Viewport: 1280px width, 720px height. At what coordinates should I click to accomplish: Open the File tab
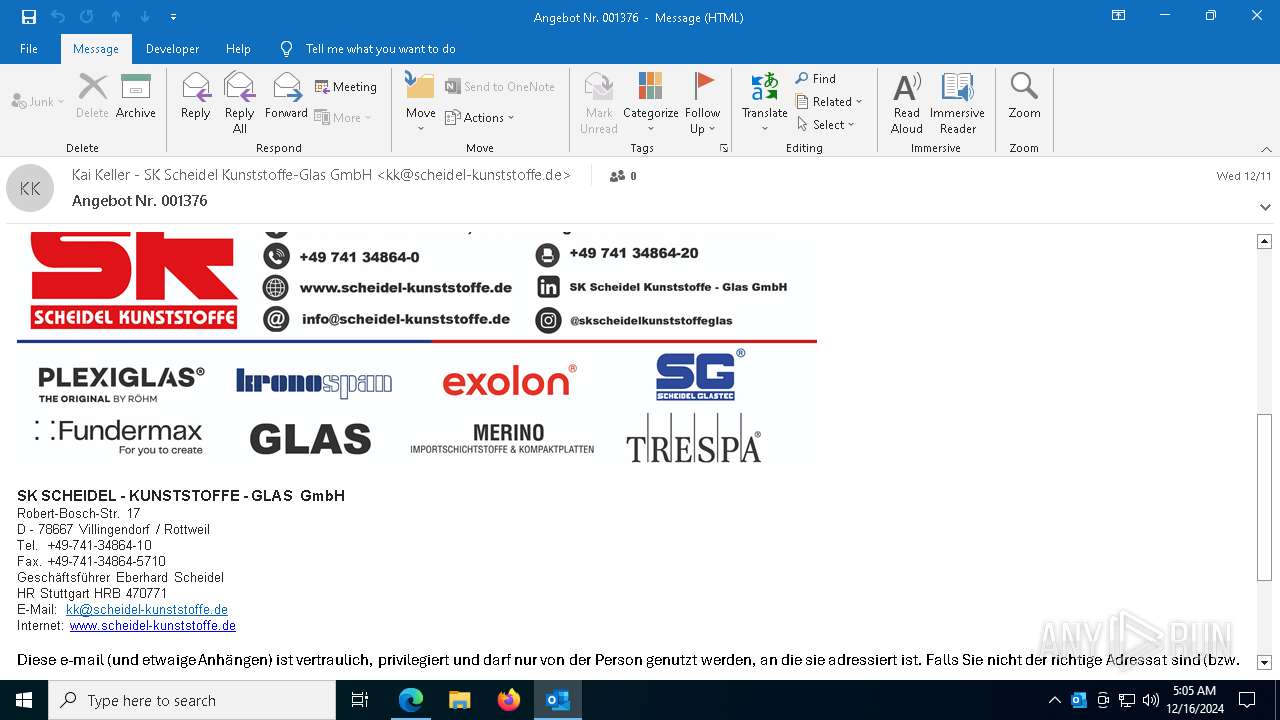[x=29, y=49]
